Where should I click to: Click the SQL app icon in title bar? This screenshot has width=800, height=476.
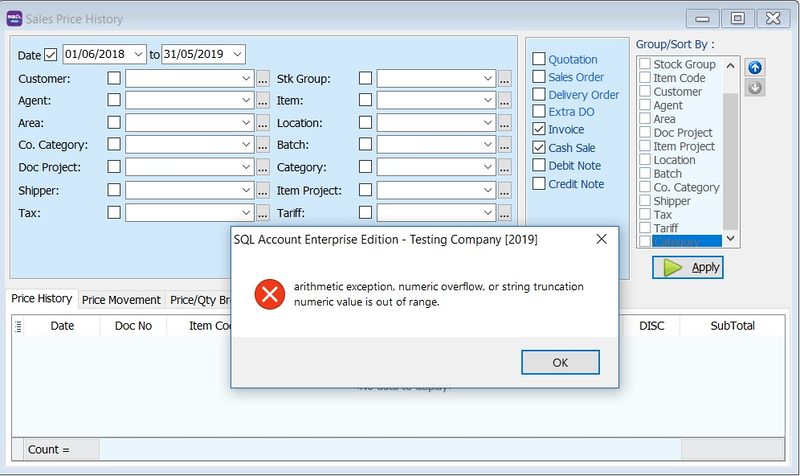[x=16, y=17]
